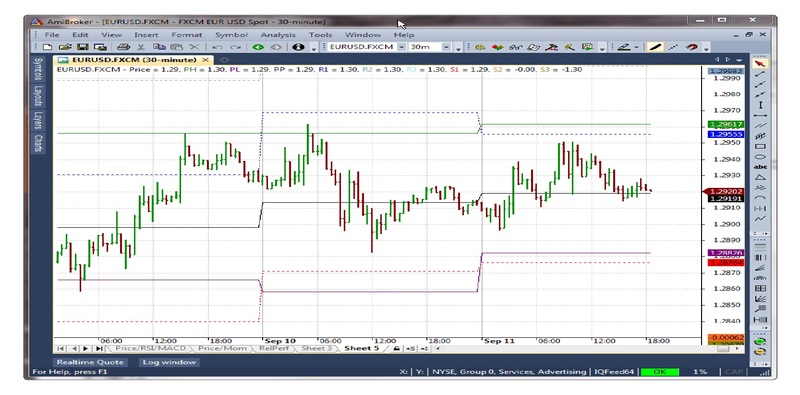Open the Symbols side panel tab
800x395 pixels.
point(38,69)
